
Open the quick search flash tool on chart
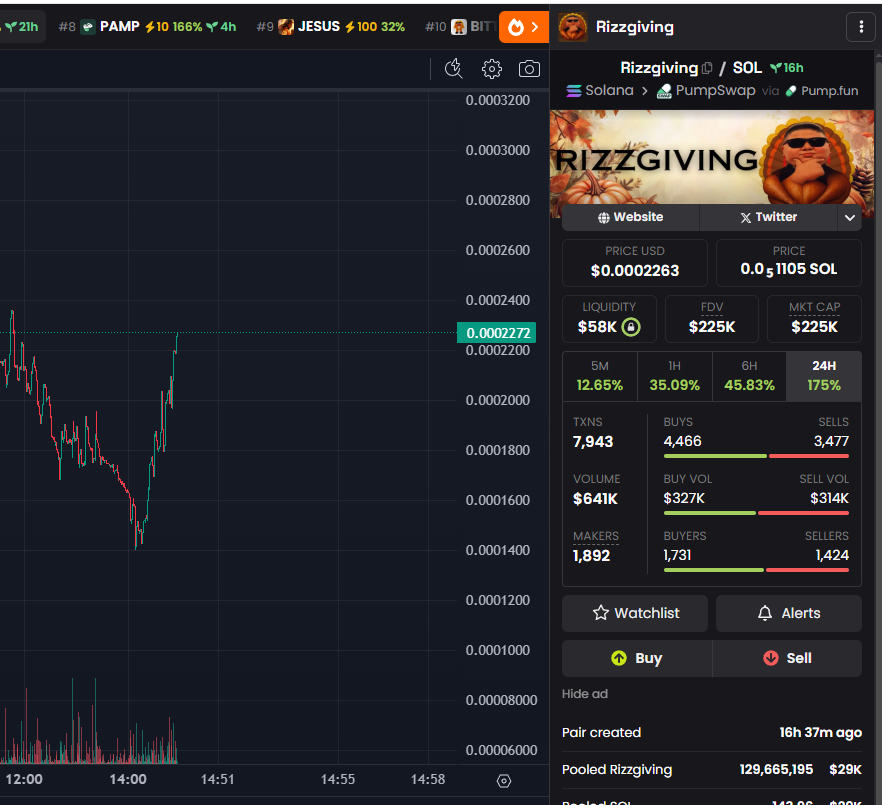click(x=453, y=68)
